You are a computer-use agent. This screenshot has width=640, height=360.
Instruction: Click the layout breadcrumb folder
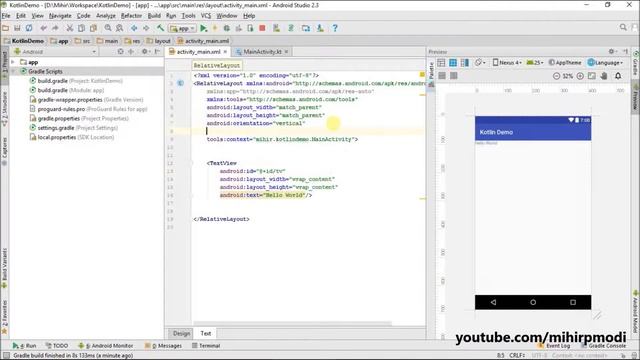[x=158, y=41]
